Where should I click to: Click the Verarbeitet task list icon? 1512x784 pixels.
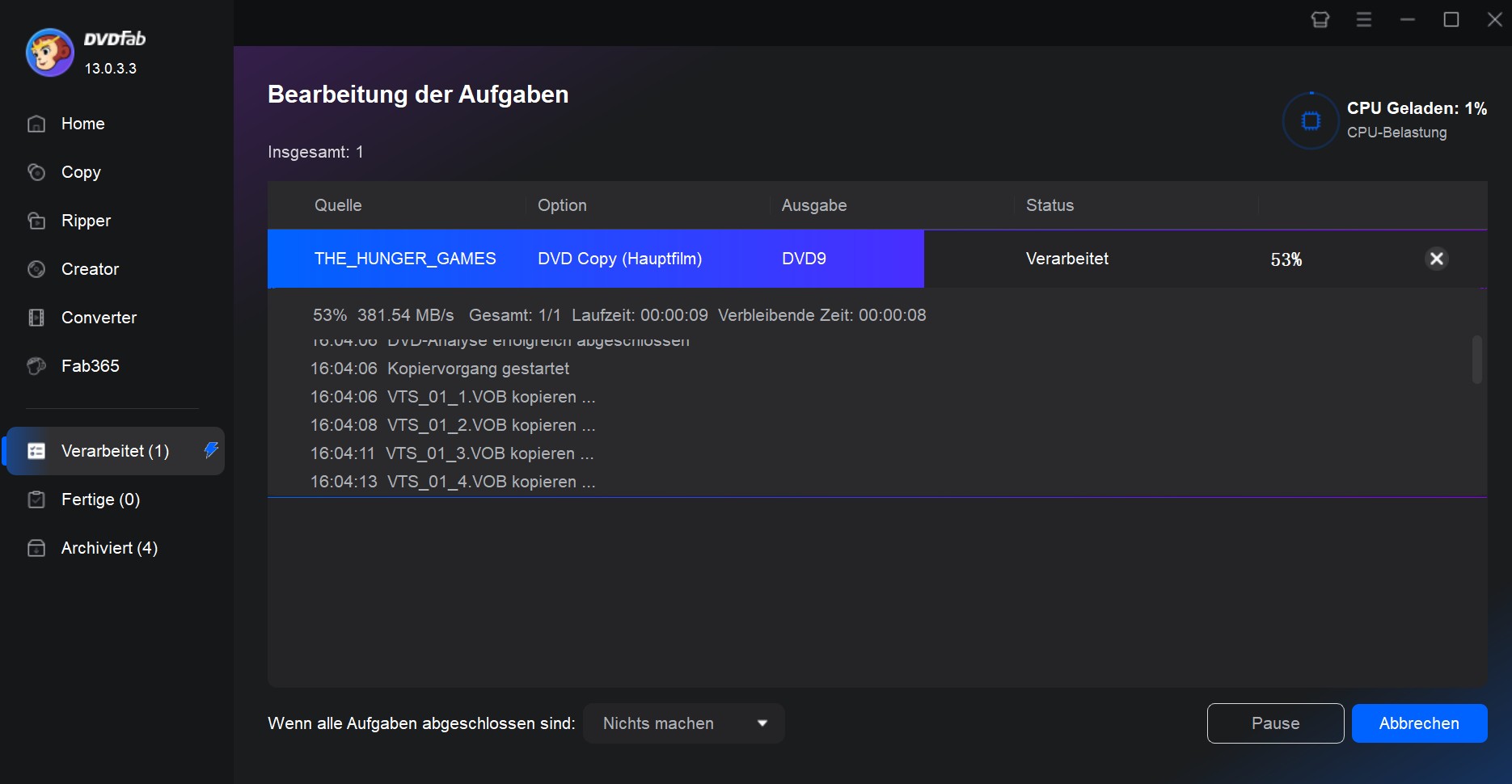click(x=36, y=451)
